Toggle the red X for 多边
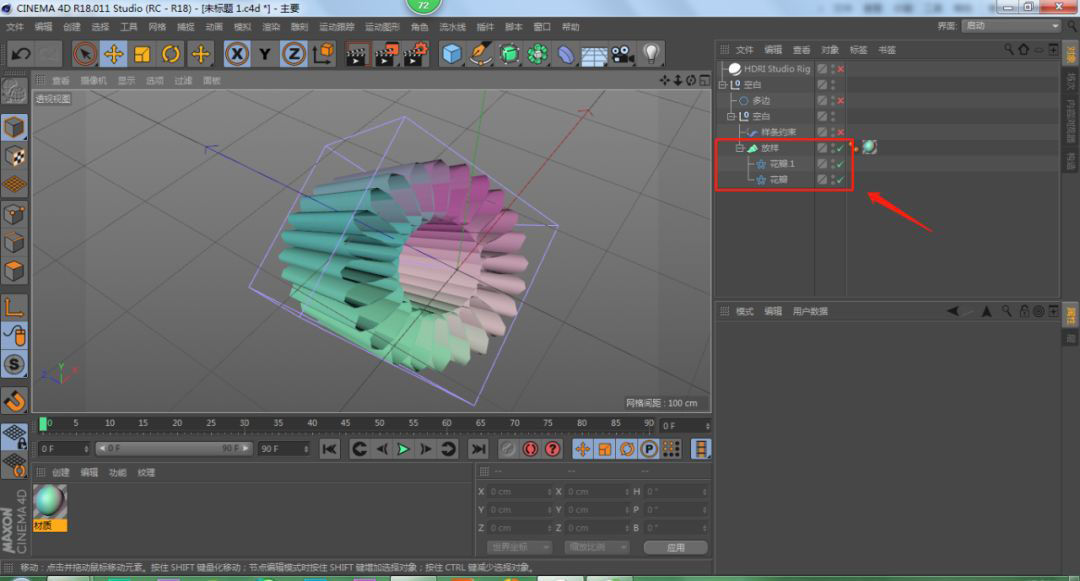Screen dimensions: 1080x581 pyautogui.click(x=841, y=101)
